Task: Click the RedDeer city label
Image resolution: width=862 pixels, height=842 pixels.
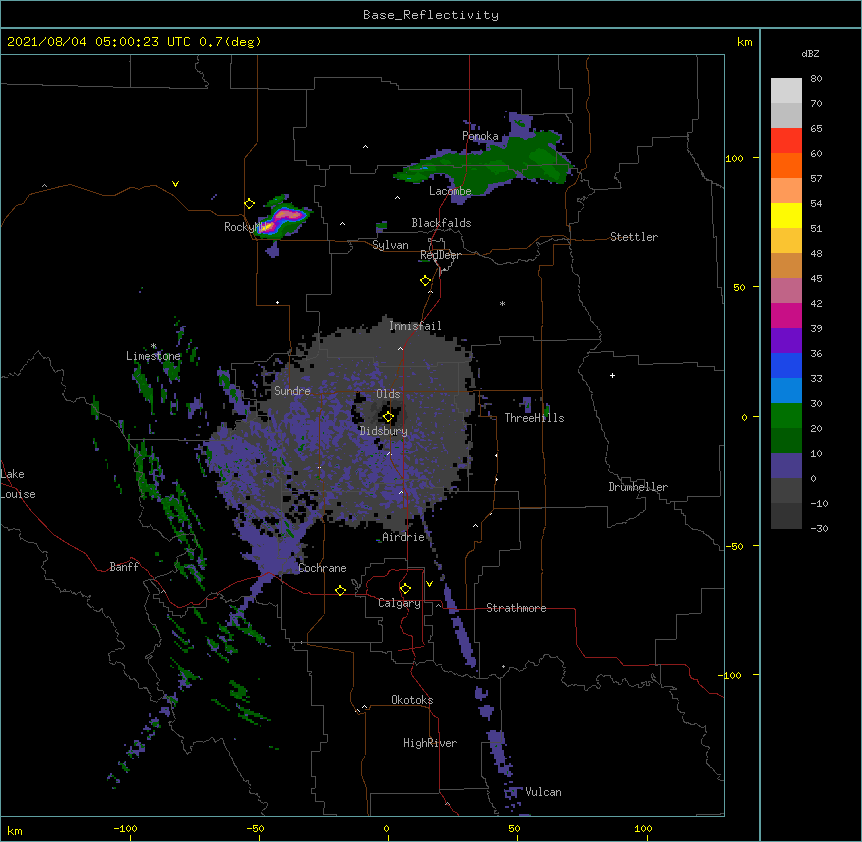Action: point(440,255)
